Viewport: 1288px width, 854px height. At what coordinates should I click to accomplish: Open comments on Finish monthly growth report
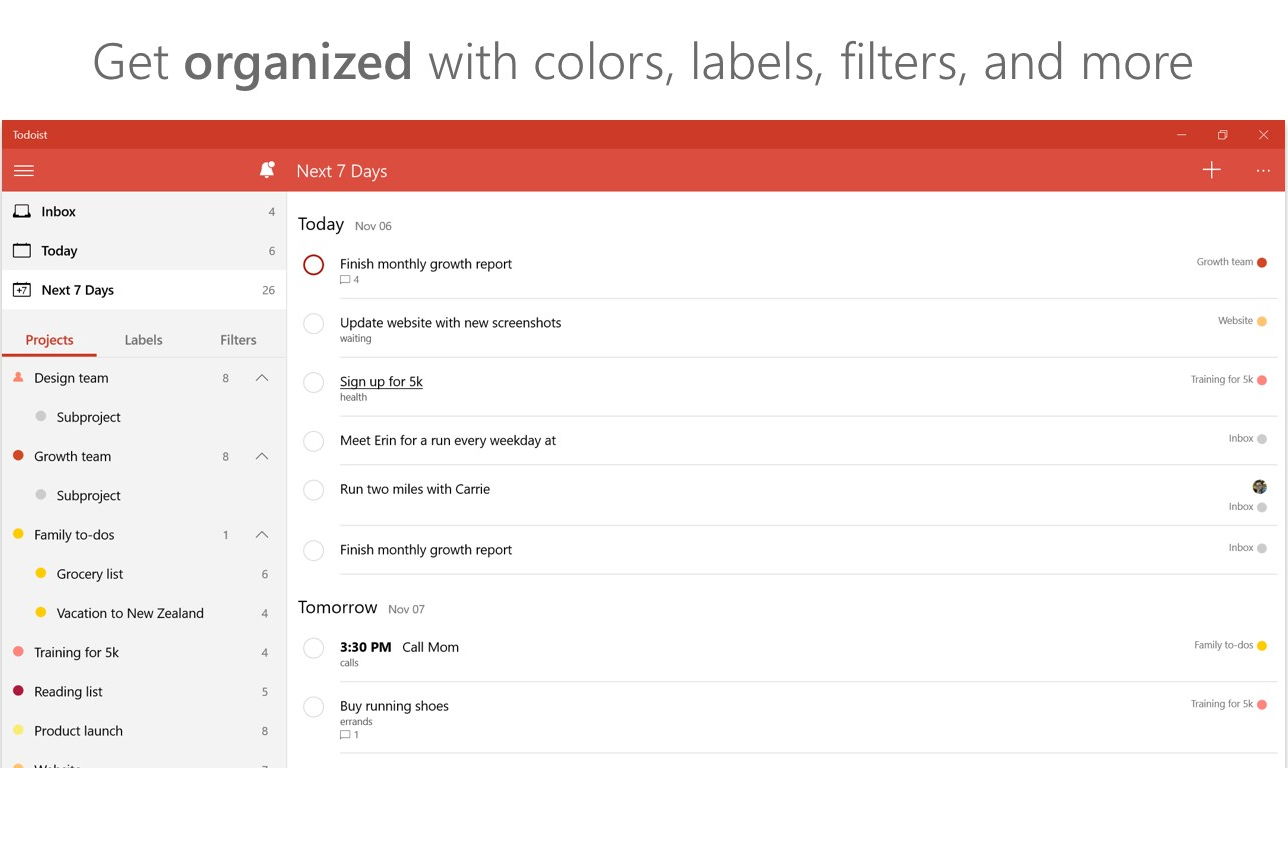pyautogui.click(x=349, y=280)
